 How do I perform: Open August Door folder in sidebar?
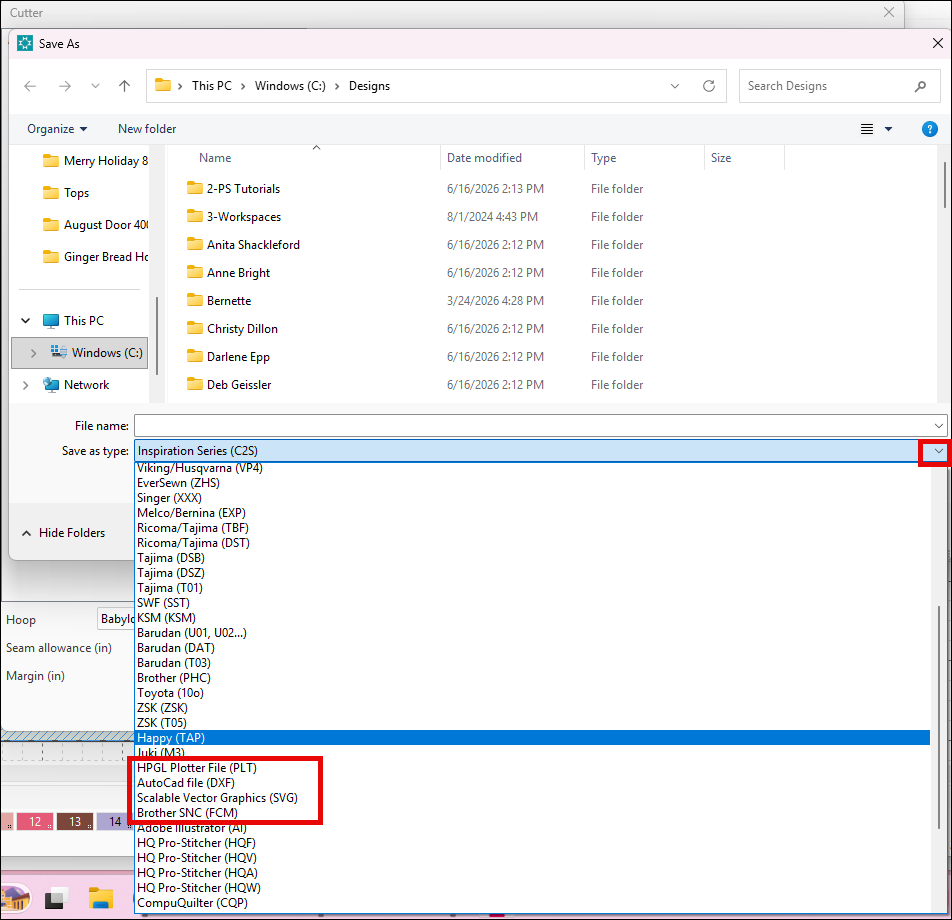pos(95,225)
